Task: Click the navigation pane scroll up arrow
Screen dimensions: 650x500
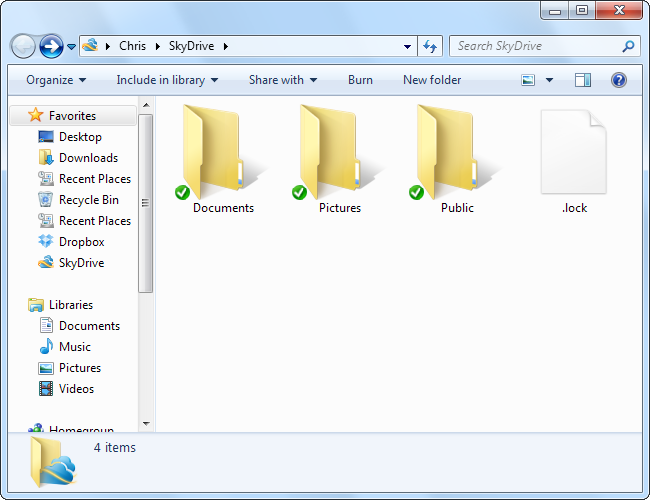Action: pyautogui.click(x=146, y=105)
